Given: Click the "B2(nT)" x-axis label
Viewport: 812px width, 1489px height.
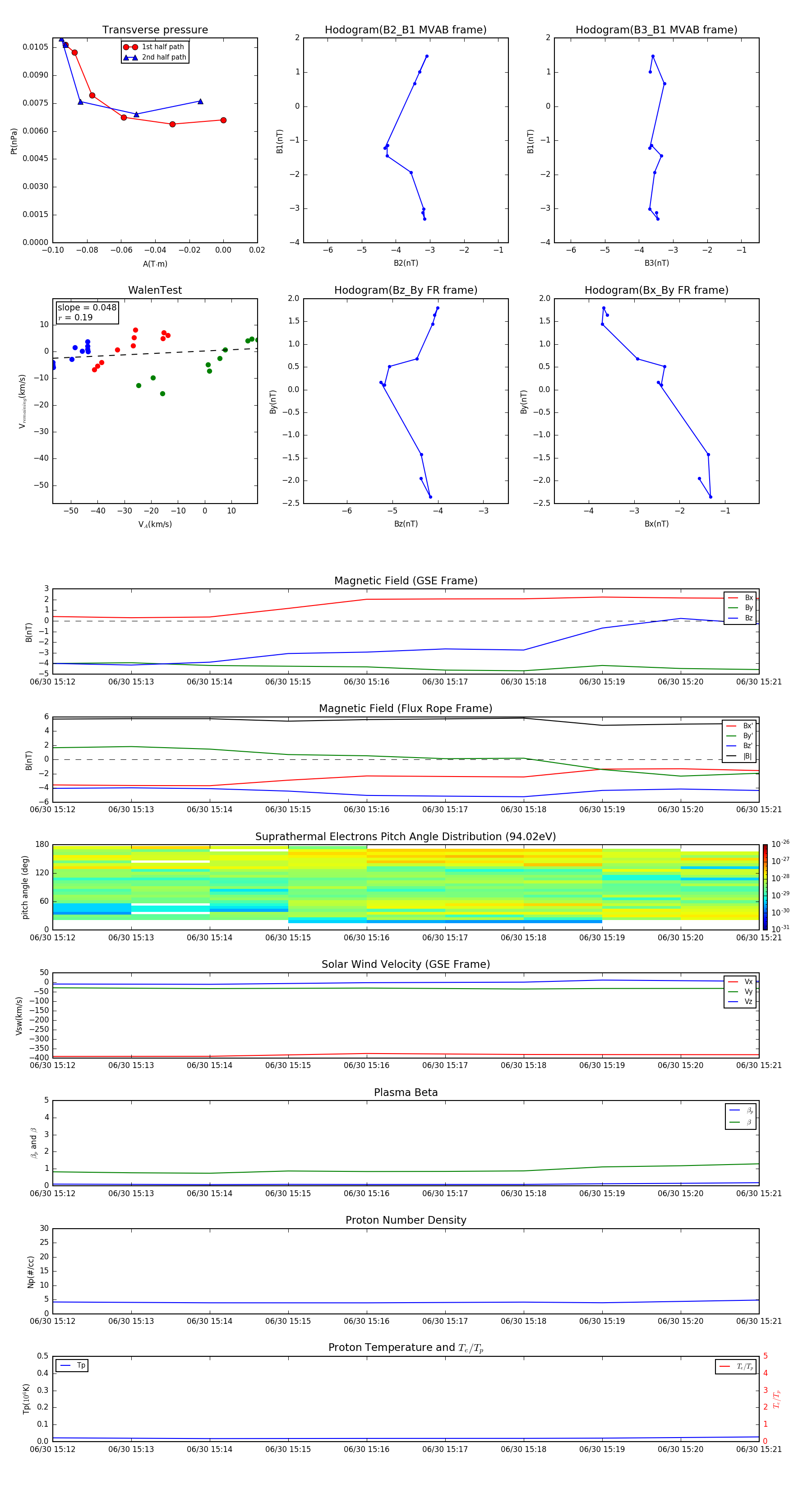Looking at the screenshot, I should click(x=406, y=263).
